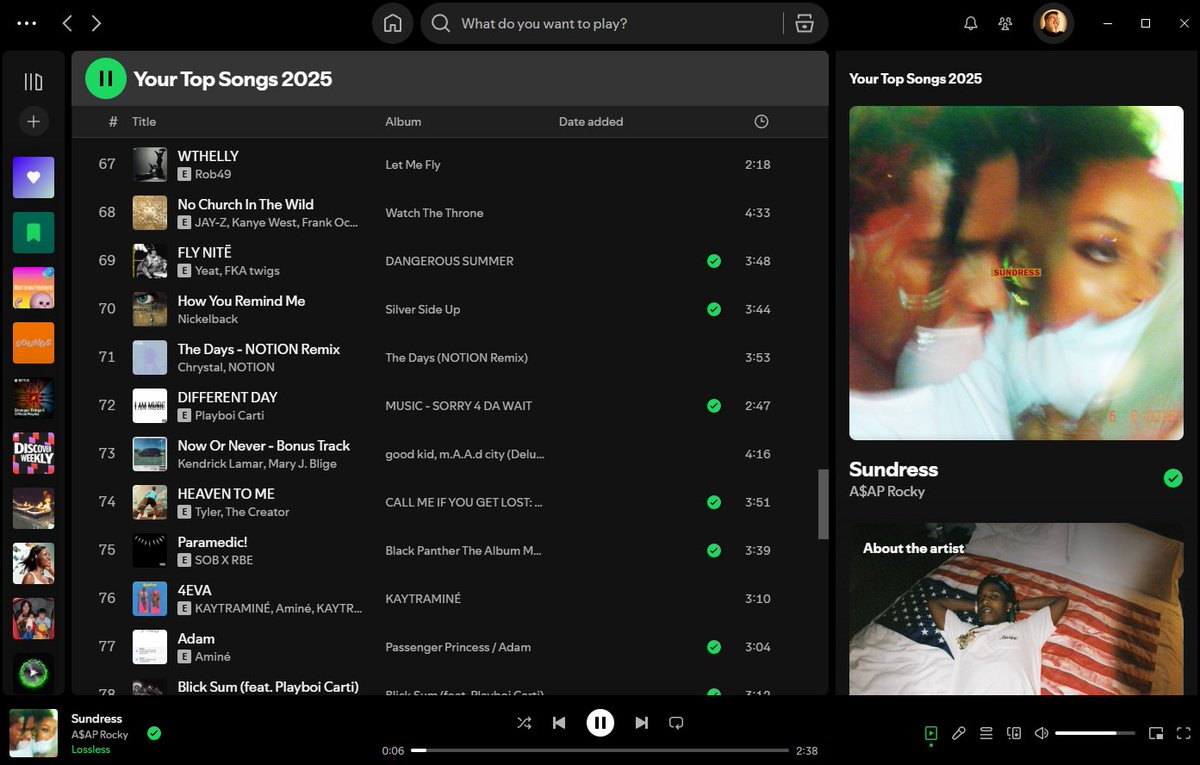Screen dimensions: 1200x765
Task: Toggle saved checkmark for Adam
Action: tap(713, 647)
